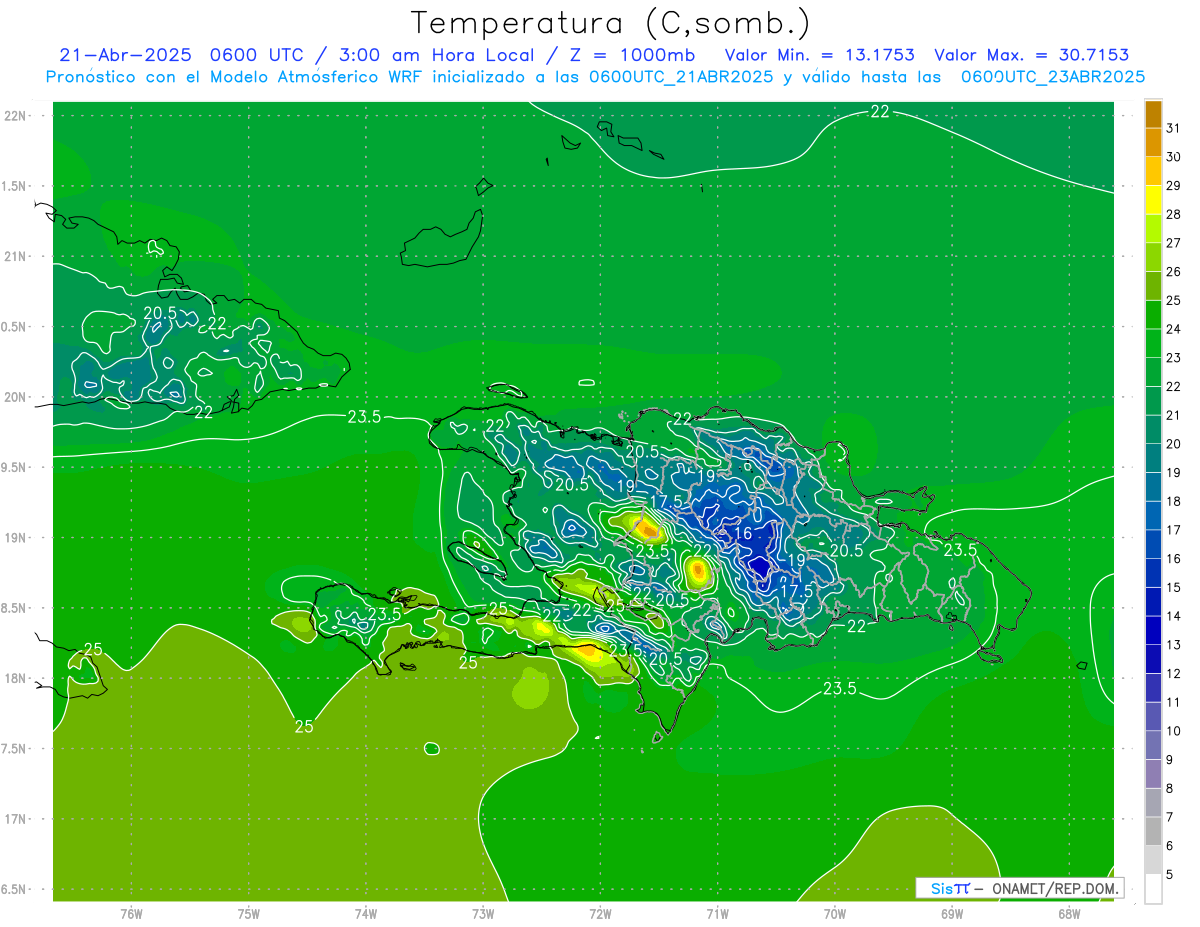Click longitude axis label '69W'
Viewport: 1200px width, 927px height.
pos(952,913)
